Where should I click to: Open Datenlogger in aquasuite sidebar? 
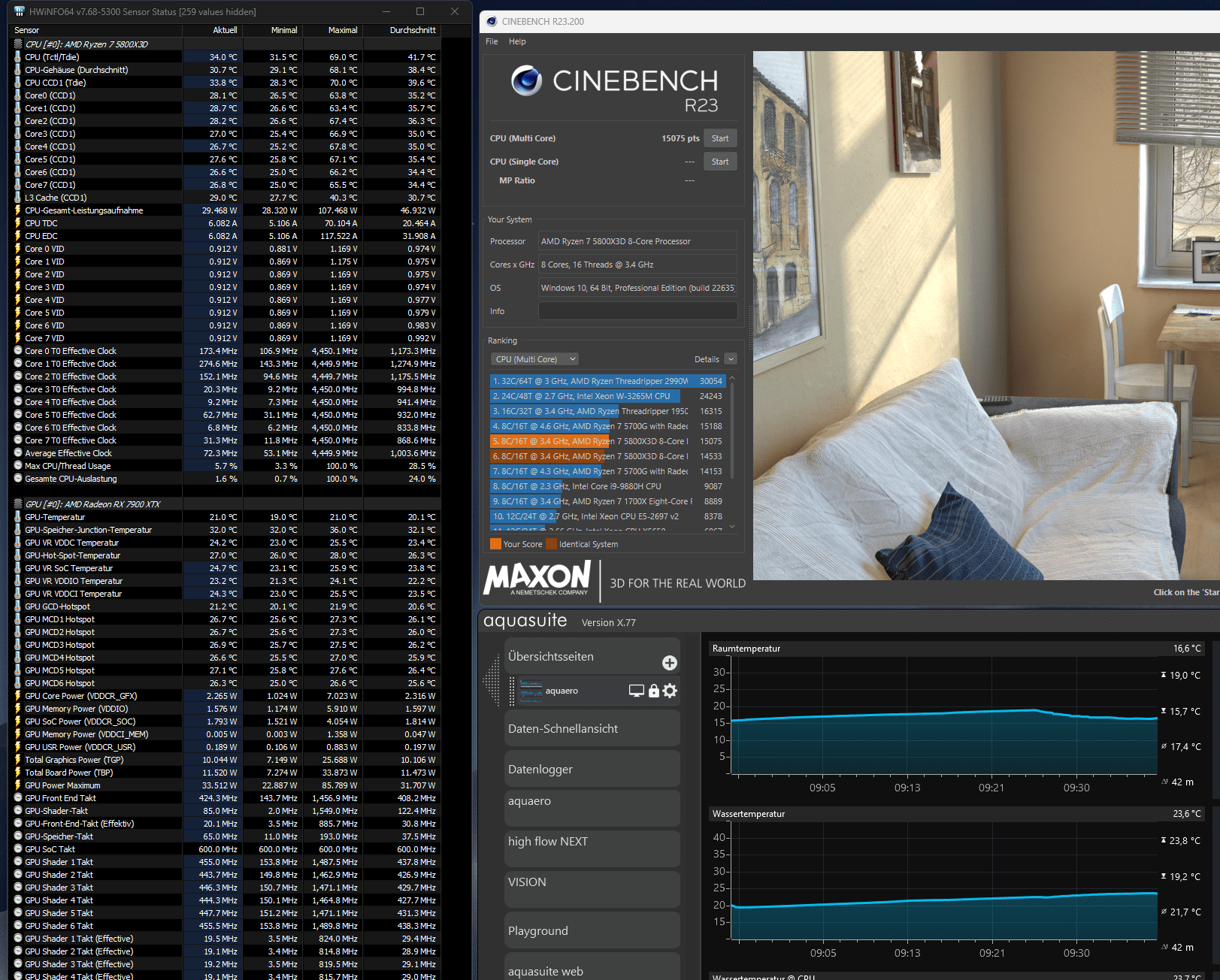[592, 770]
